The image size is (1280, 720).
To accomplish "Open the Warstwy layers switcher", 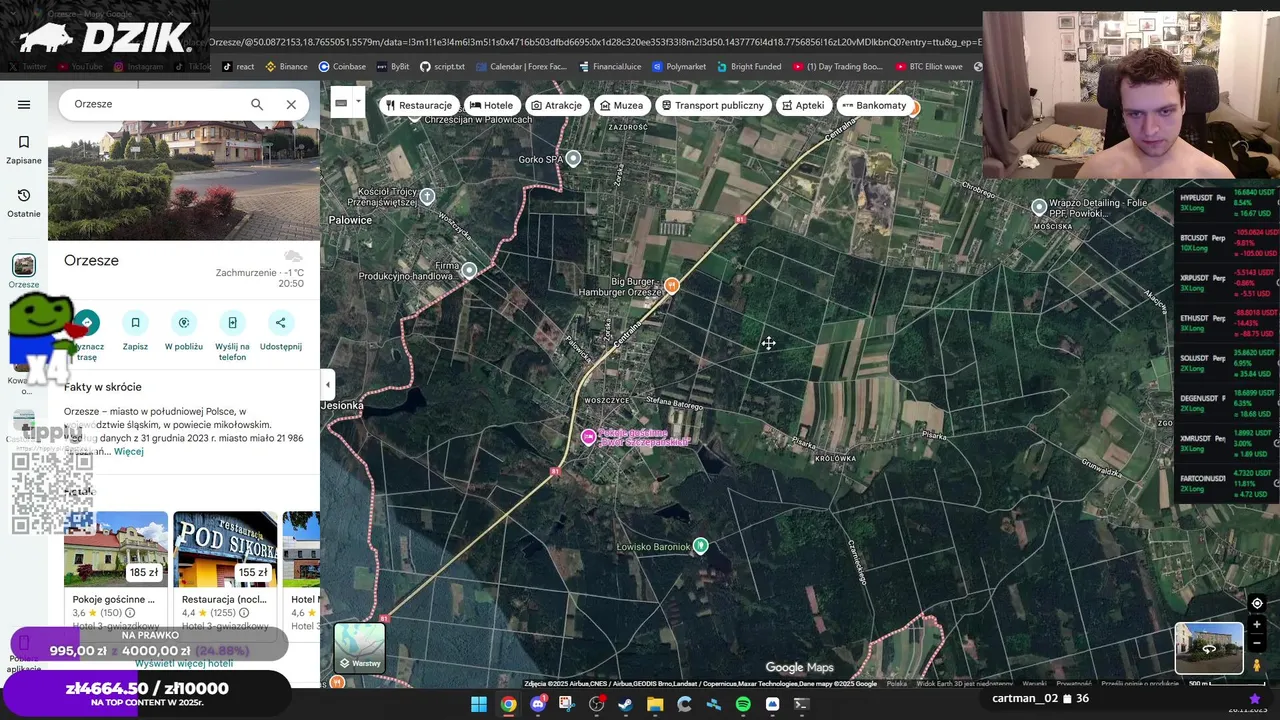I will [x=359, y=647].
